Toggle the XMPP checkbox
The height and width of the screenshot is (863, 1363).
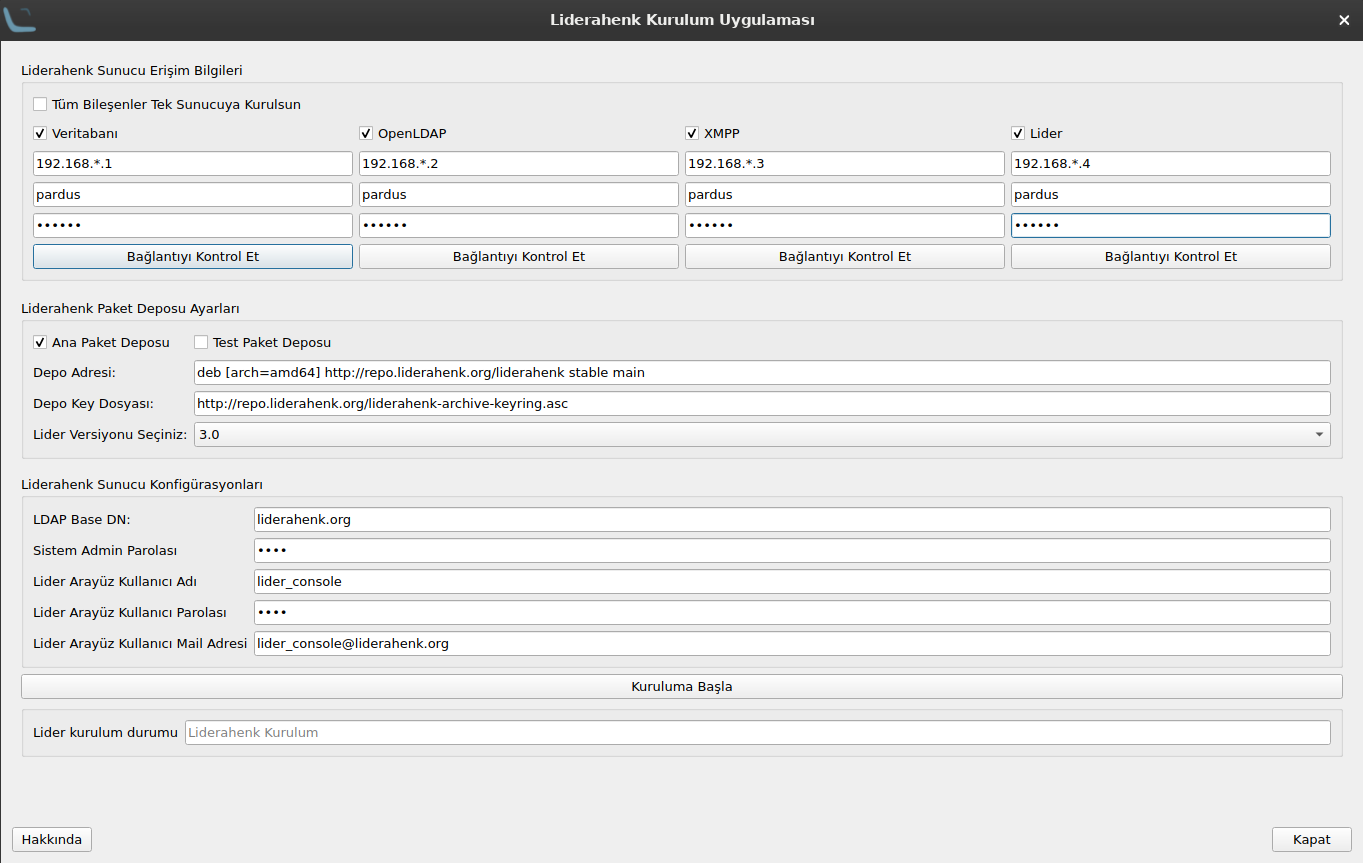[692, 133]
